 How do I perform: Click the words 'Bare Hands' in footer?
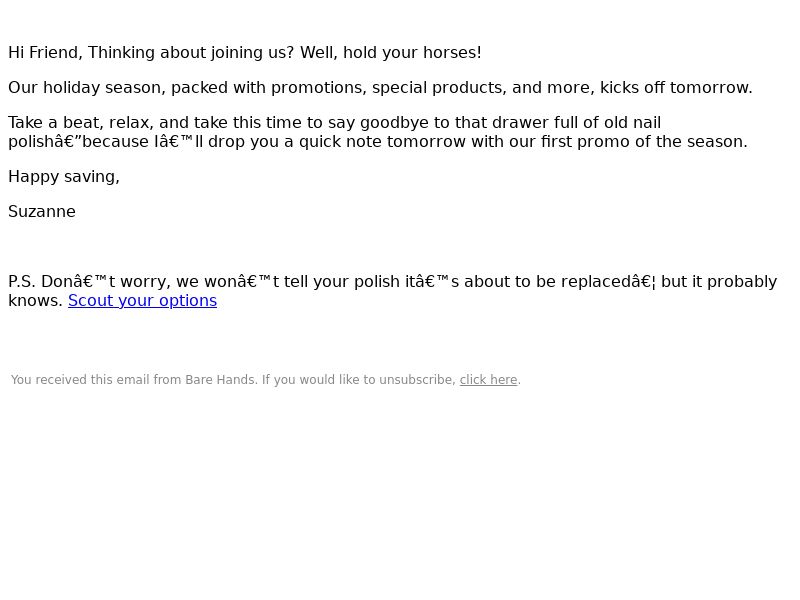(x=220, y=380)
